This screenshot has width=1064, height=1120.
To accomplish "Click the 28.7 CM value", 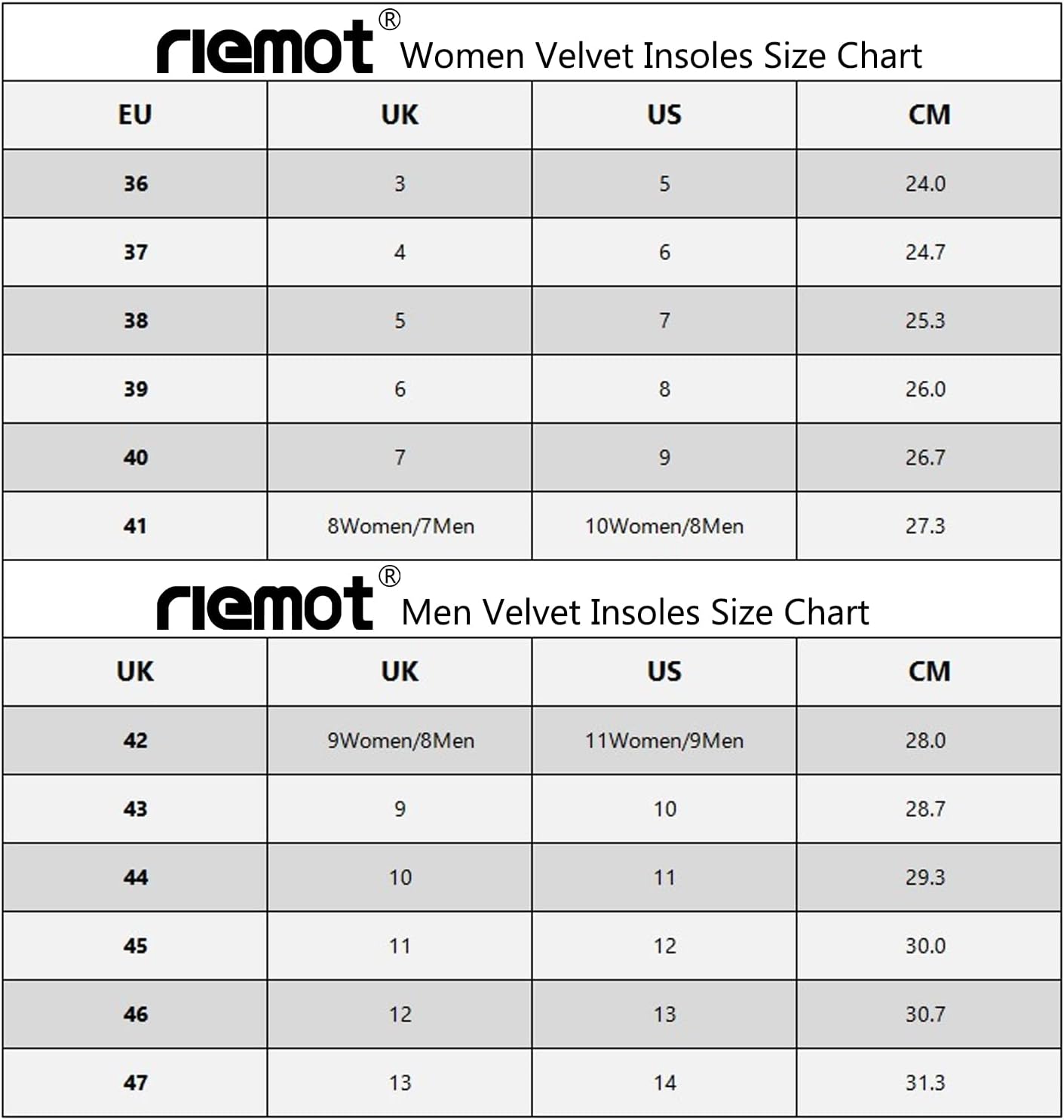I will point(925,809).
